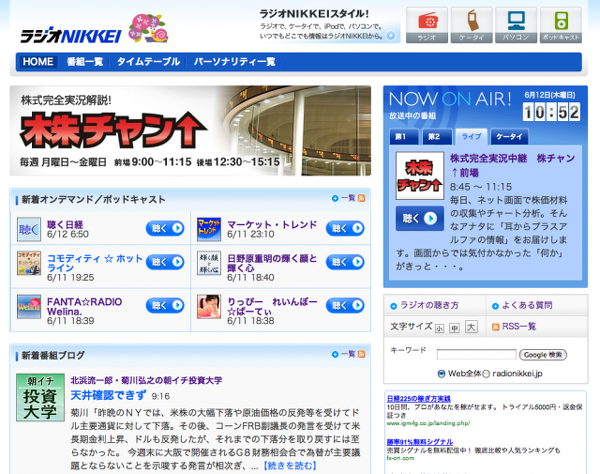Select the radionikkei.jp radio button
600x474 pixels.
tap(486, 374)
